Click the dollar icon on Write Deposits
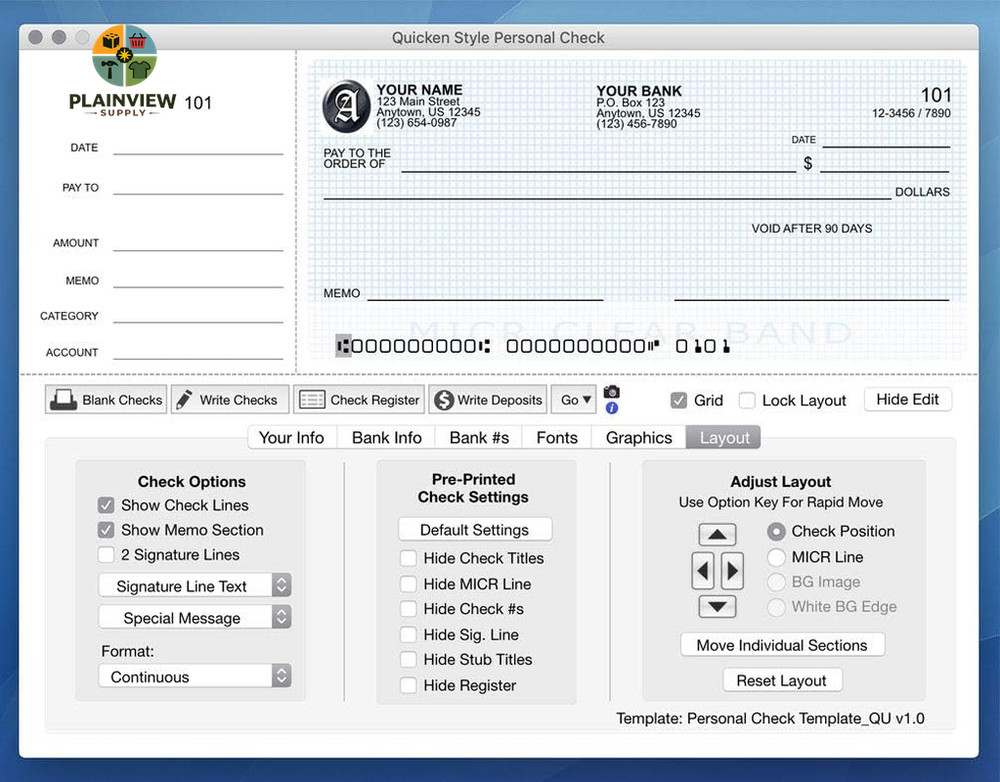This screenshot has height=782, width=1000. point(444,400)
